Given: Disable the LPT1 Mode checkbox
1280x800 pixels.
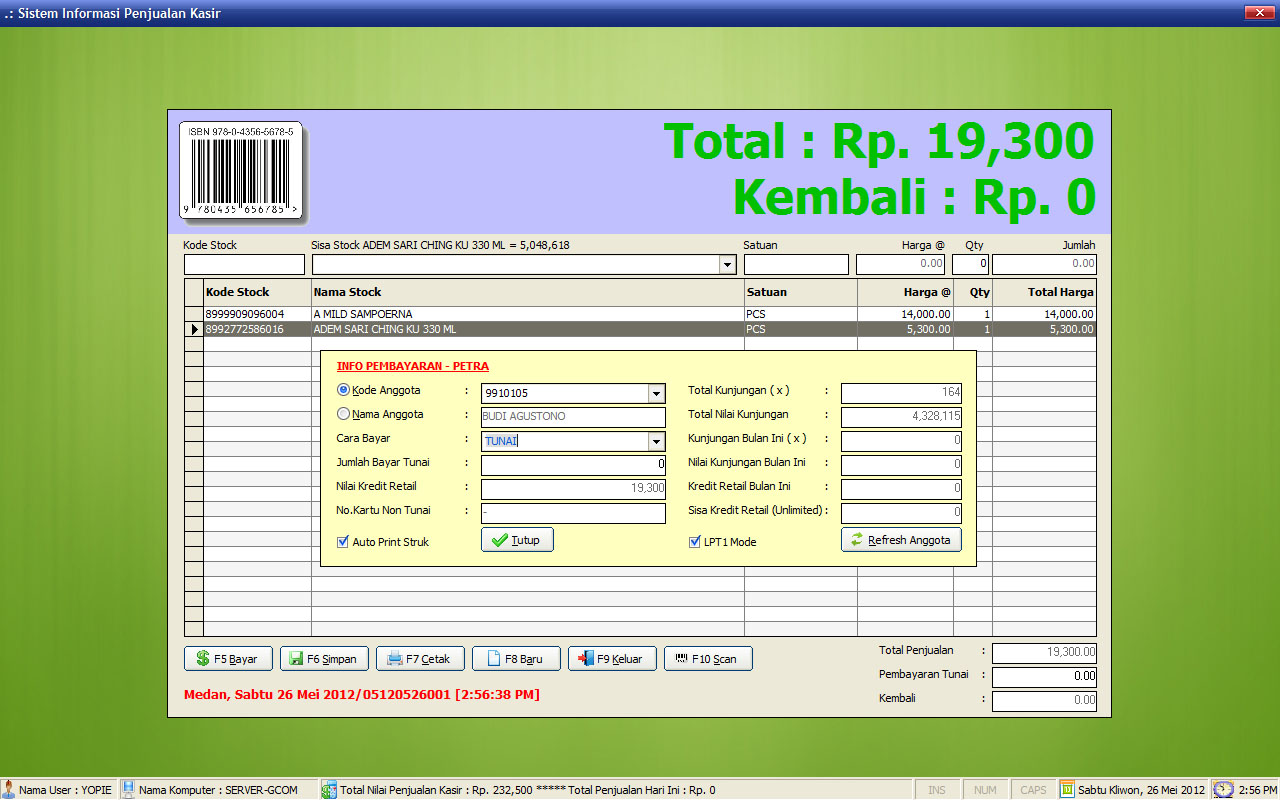Looking at the screenshot, I should click(695, 542).
